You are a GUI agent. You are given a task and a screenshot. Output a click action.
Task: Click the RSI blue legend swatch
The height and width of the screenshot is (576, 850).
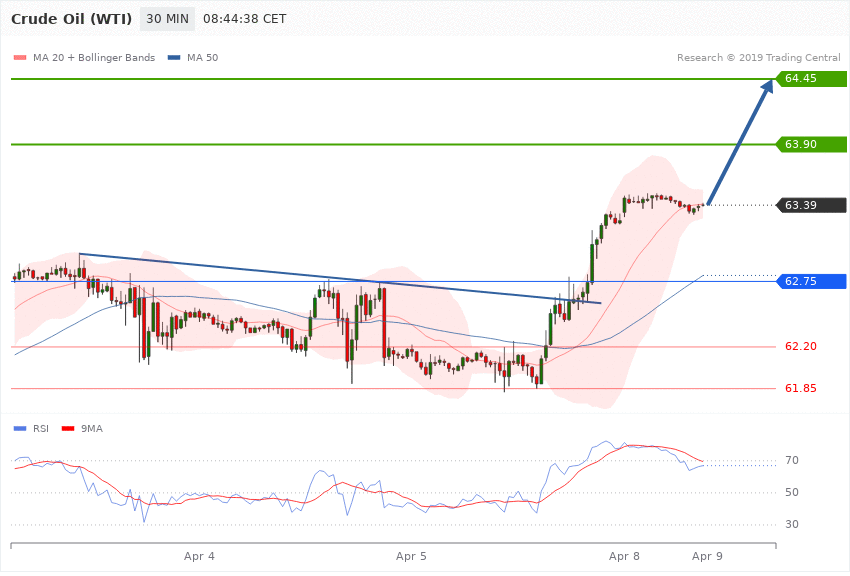point(20,429)
